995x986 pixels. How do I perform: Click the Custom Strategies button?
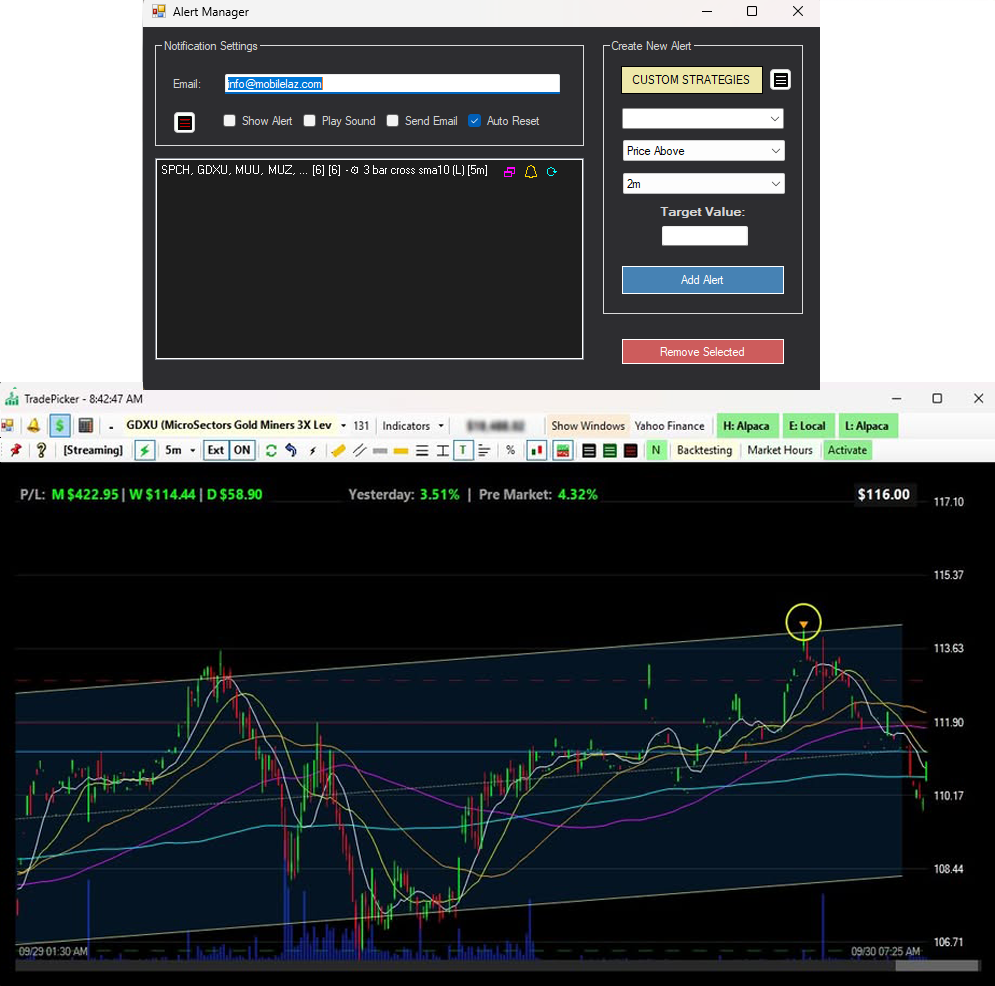(x=691, y=80)
